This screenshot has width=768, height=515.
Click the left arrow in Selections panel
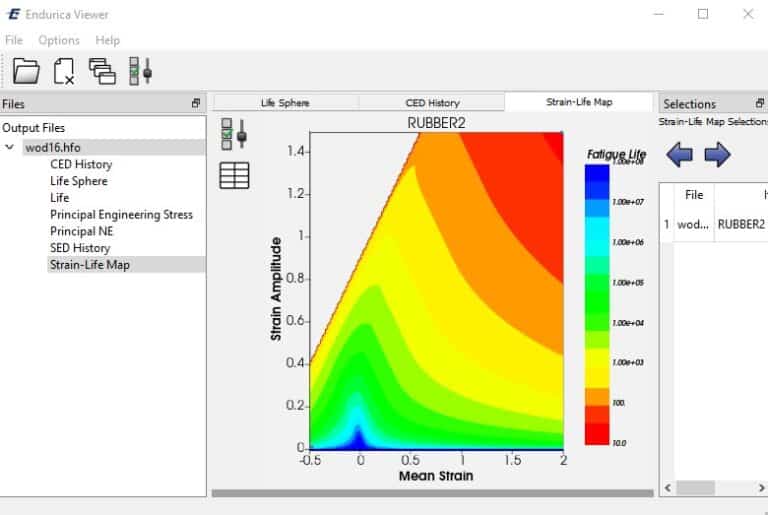[680, 154]
